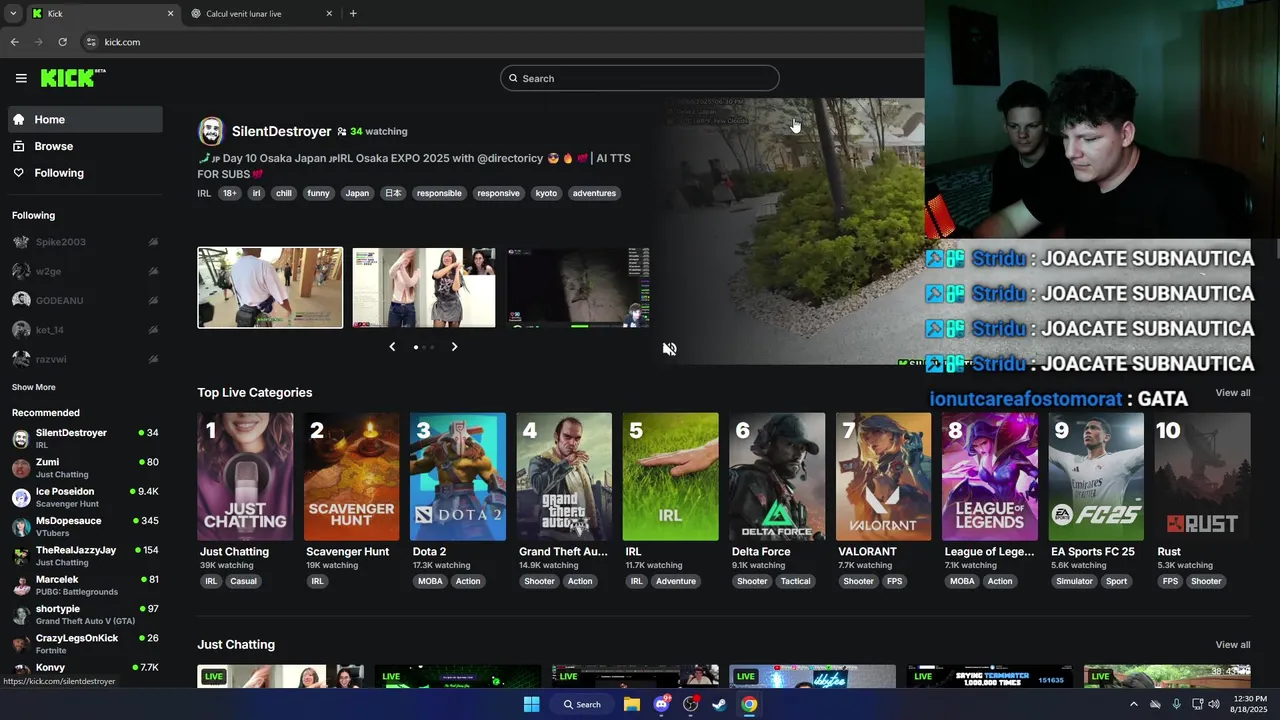Open IRL grass category card
The image size is (1280, 720).
tap(670, 477)
